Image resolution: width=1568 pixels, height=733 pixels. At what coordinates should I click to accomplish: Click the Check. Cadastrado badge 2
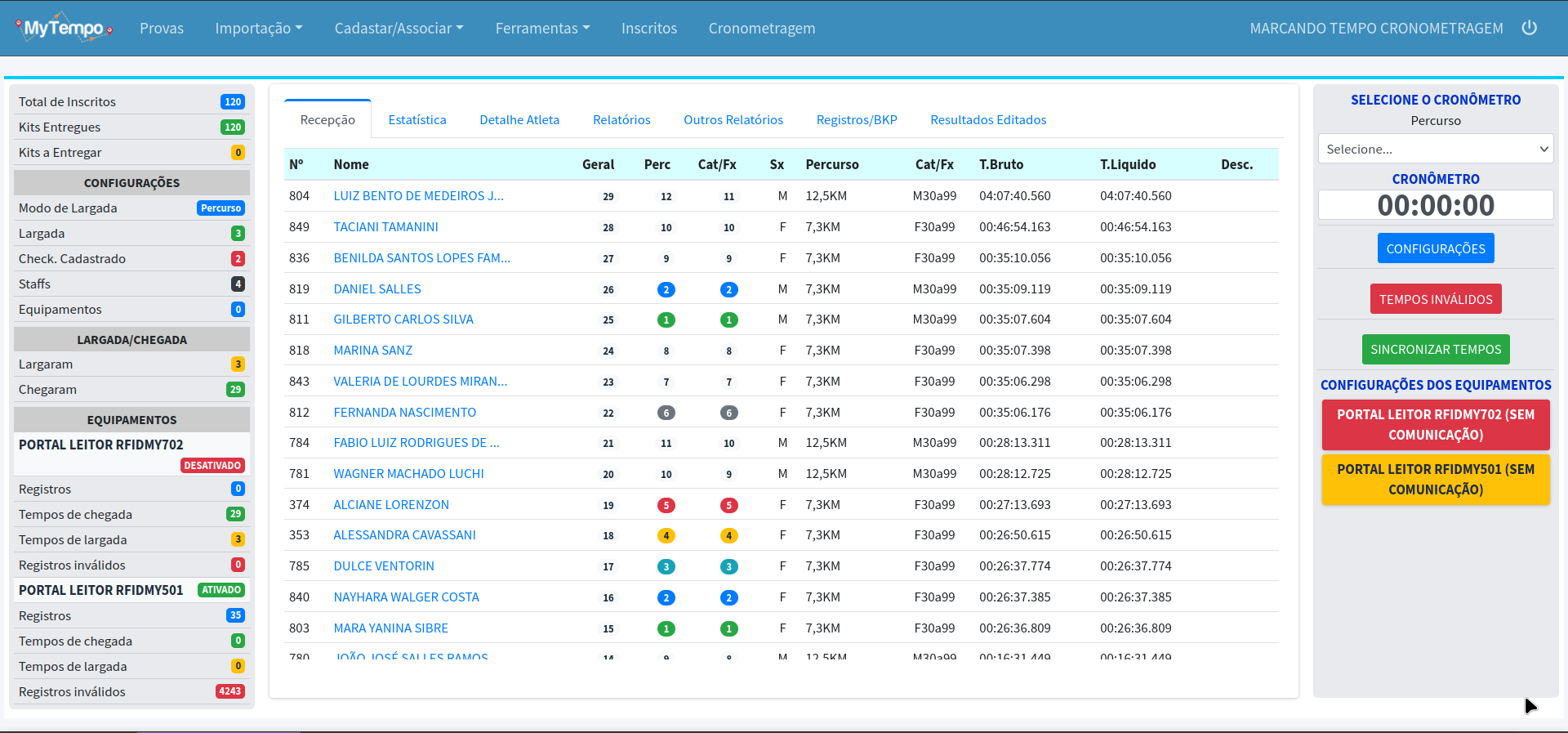pos(238,259)
